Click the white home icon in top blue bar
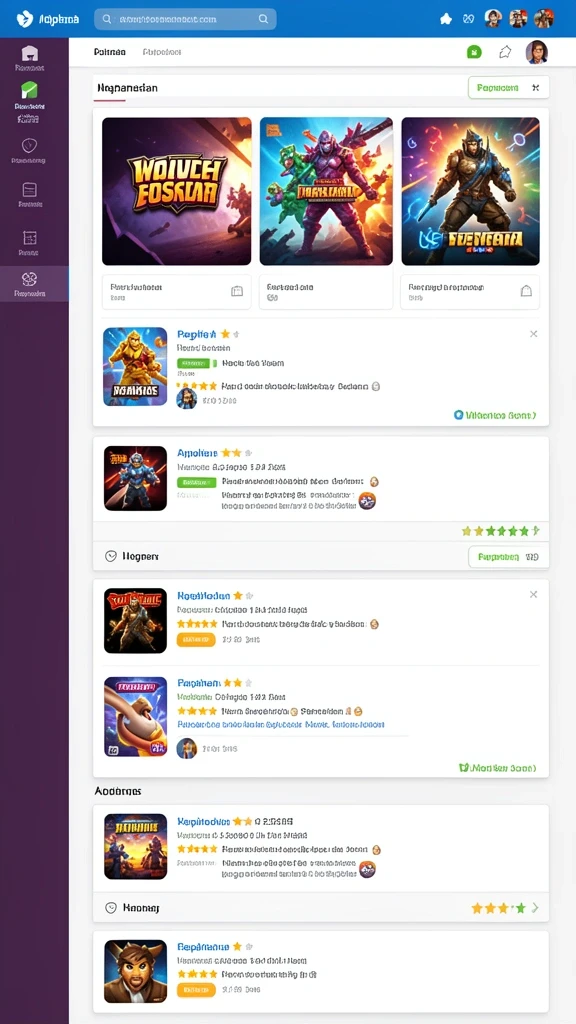 [446, 19]
